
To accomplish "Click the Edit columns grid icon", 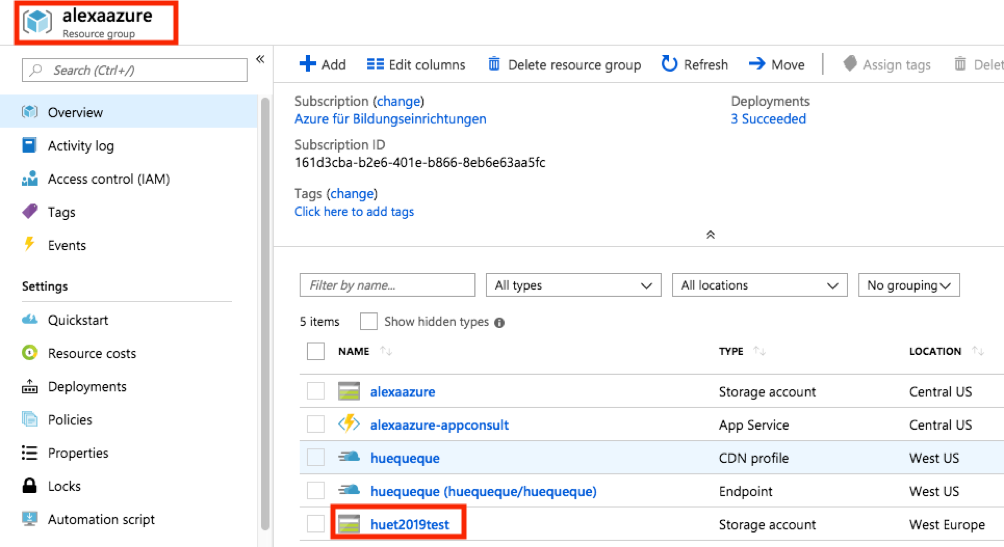I will 375,64.
